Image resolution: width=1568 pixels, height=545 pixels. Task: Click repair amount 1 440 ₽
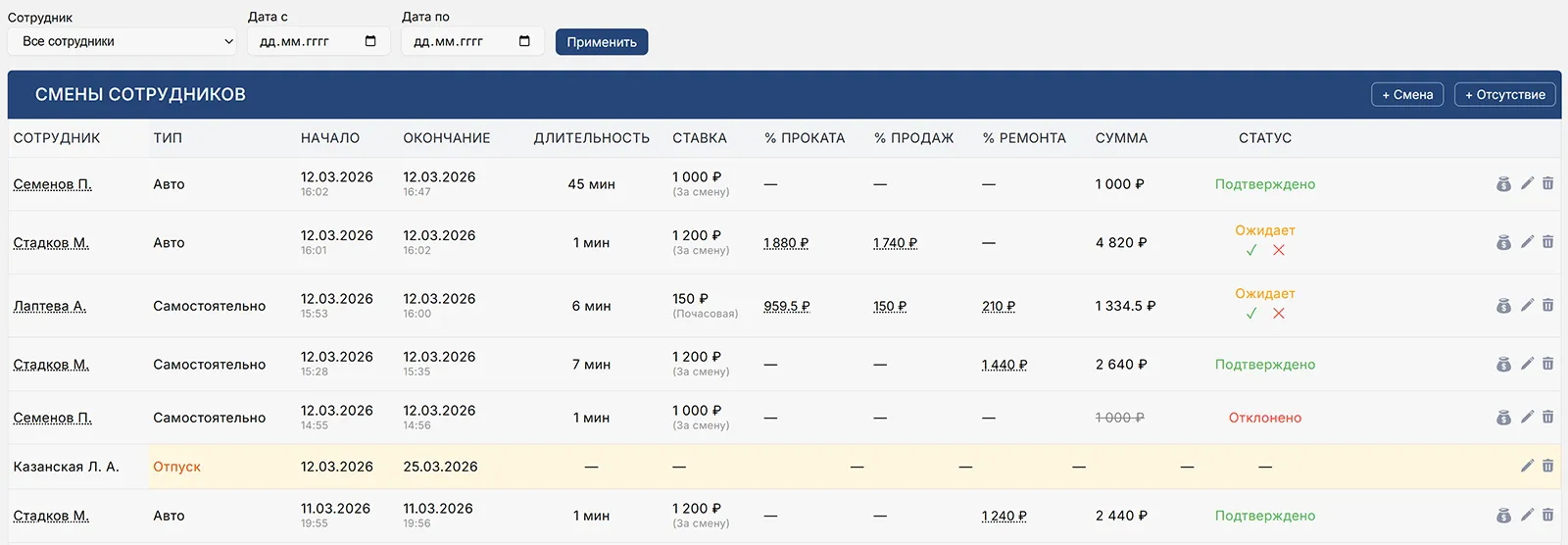tap(1004, 365)
